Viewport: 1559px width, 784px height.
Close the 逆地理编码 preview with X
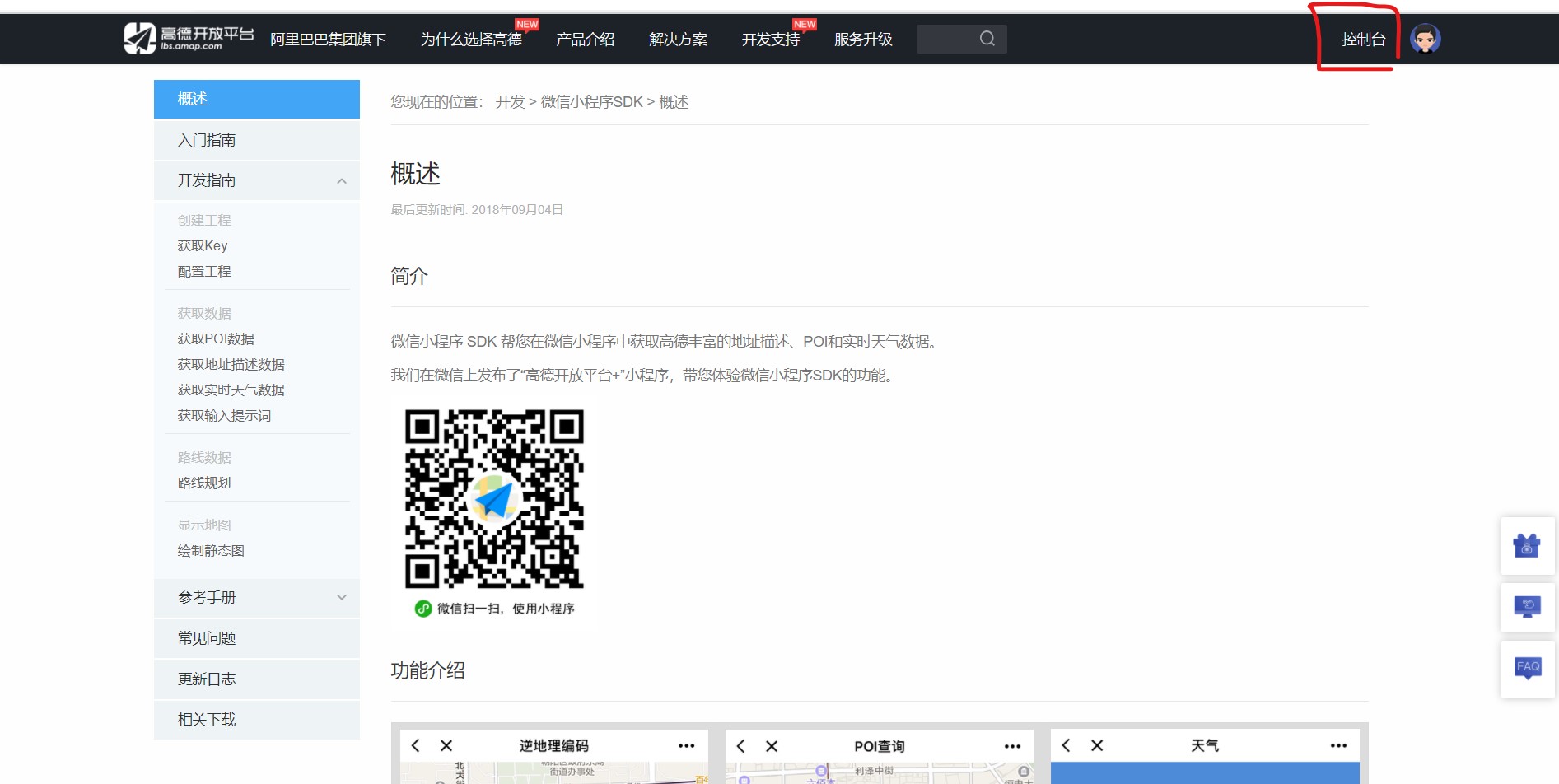(446, 745)
